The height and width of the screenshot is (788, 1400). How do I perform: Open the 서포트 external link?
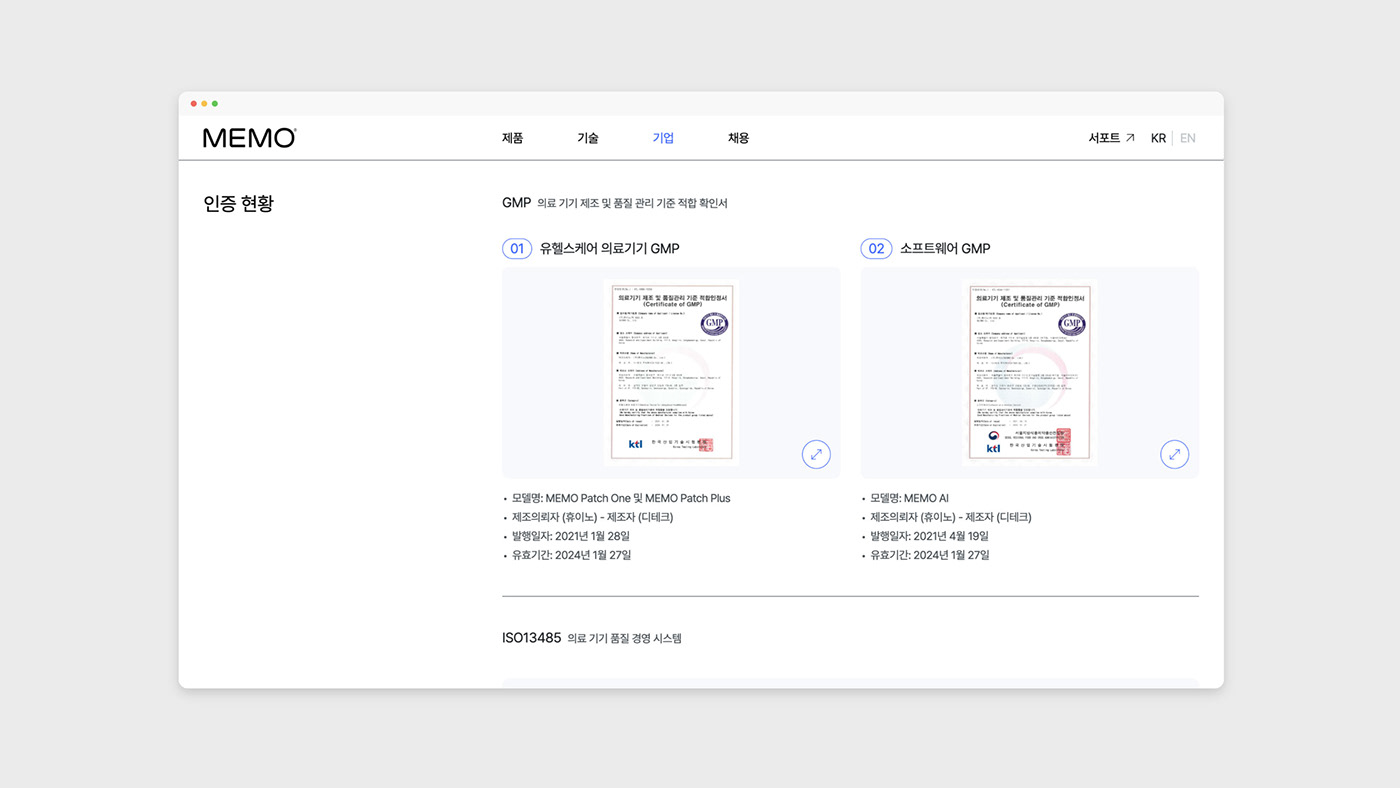pos(1112,138)
